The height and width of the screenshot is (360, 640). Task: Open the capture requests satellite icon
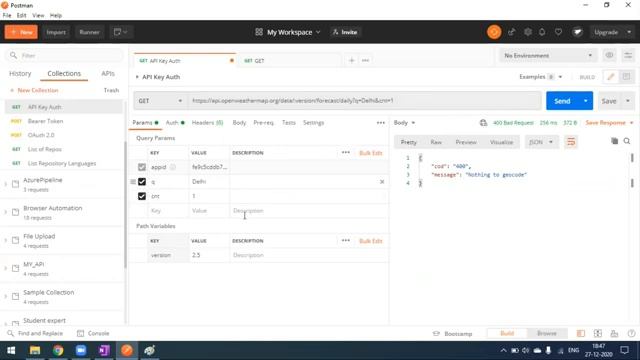pos(511,32)
